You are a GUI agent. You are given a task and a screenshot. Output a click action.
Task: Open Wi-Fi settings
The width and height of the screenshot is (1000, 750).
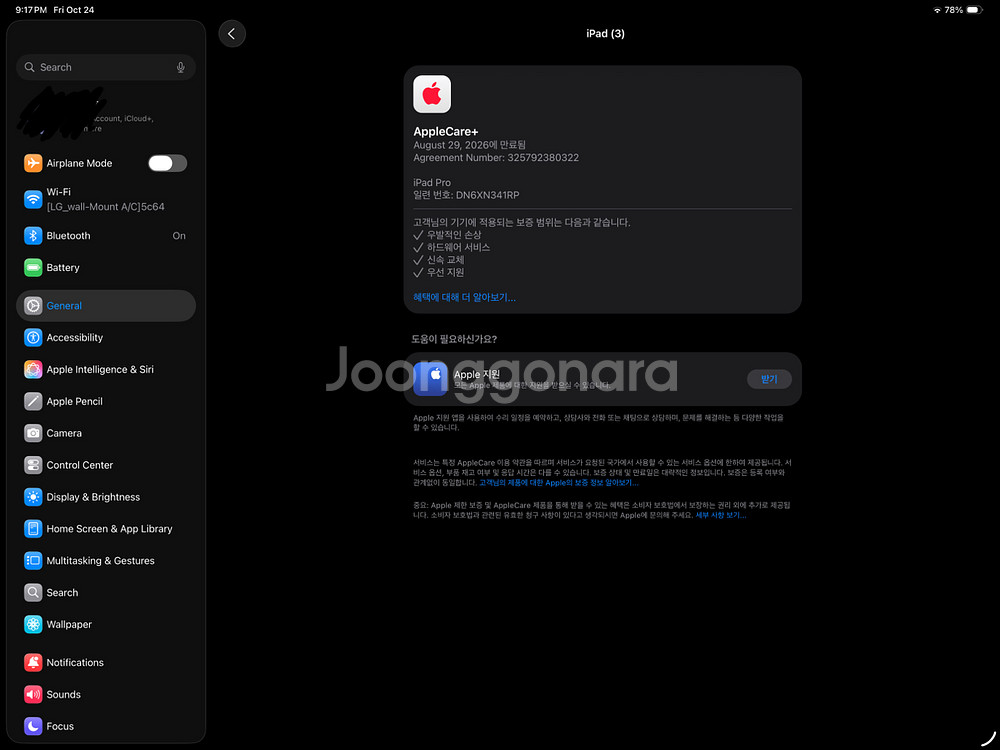(105, 199)
